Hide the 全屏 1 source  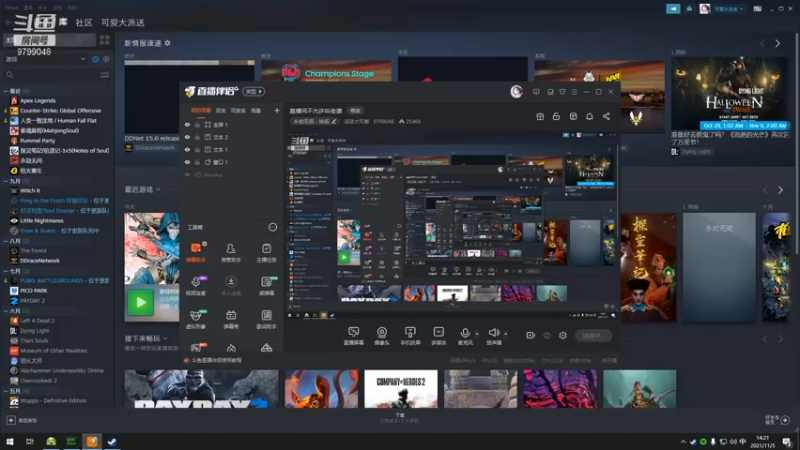187,124
